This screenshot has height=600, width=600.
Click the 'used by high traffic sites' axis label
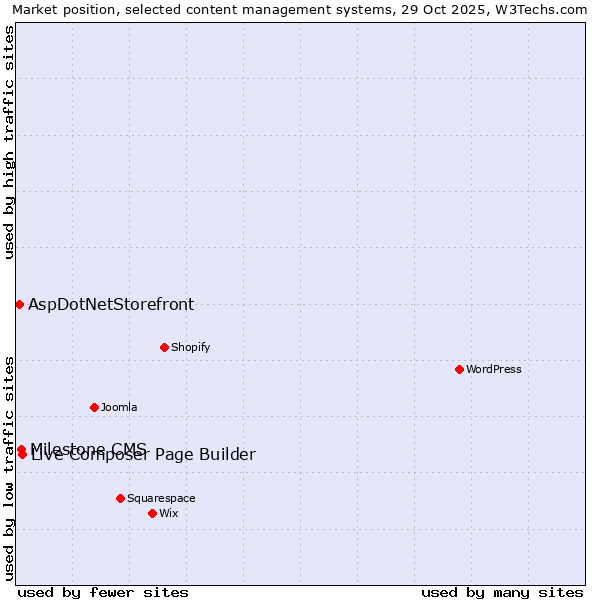(x=9, y=142)
